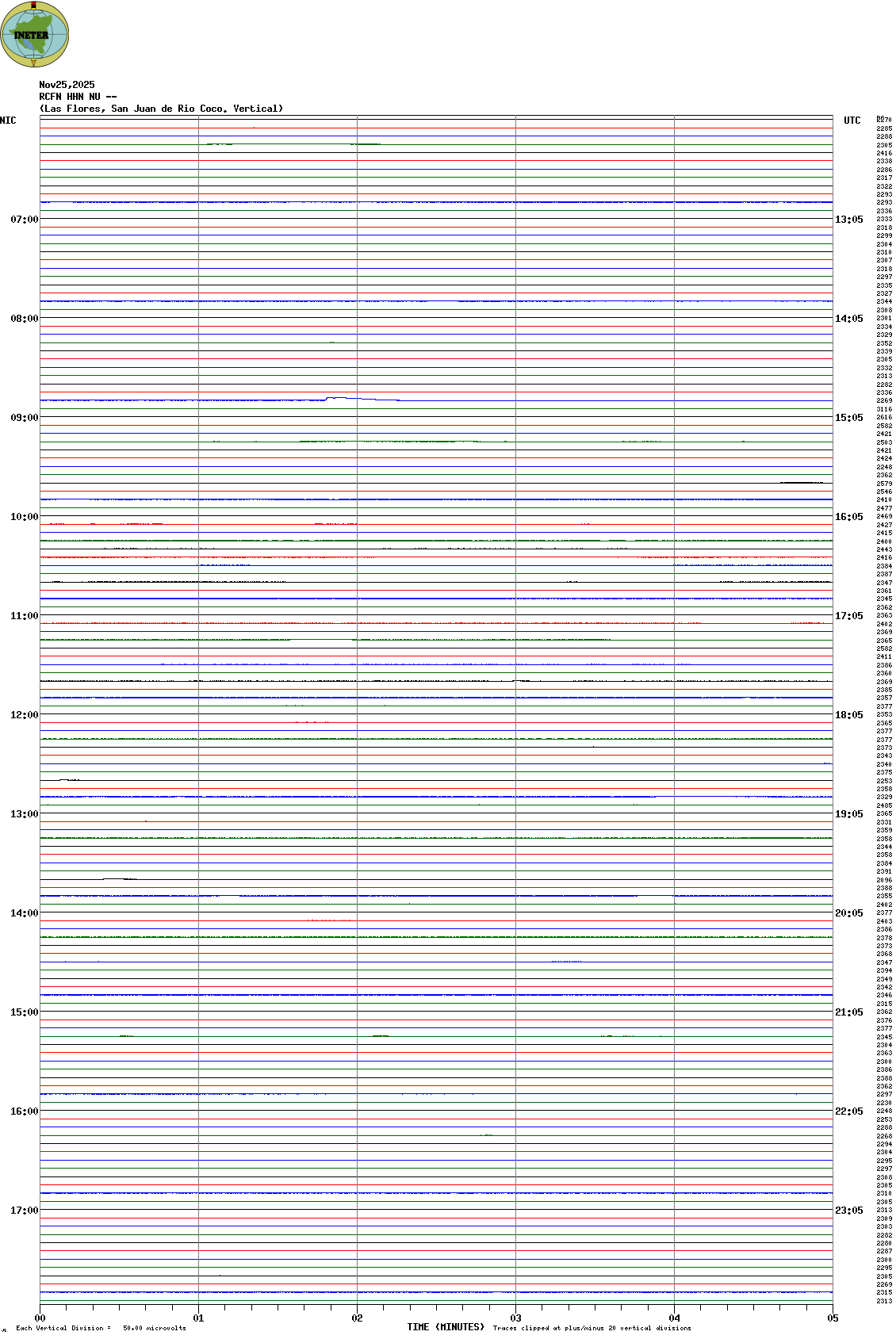This screenshot has height=1339, width=896.
Task: Click the 20:05 UTC time label
Action: [x=849, y=913]
